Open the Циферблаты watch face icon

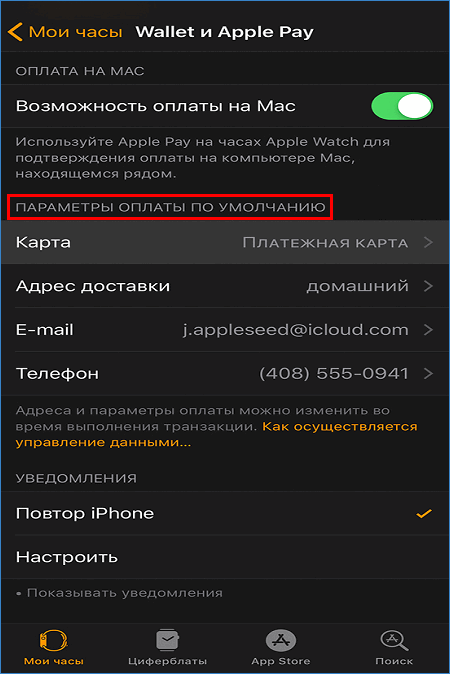[167, 640]
